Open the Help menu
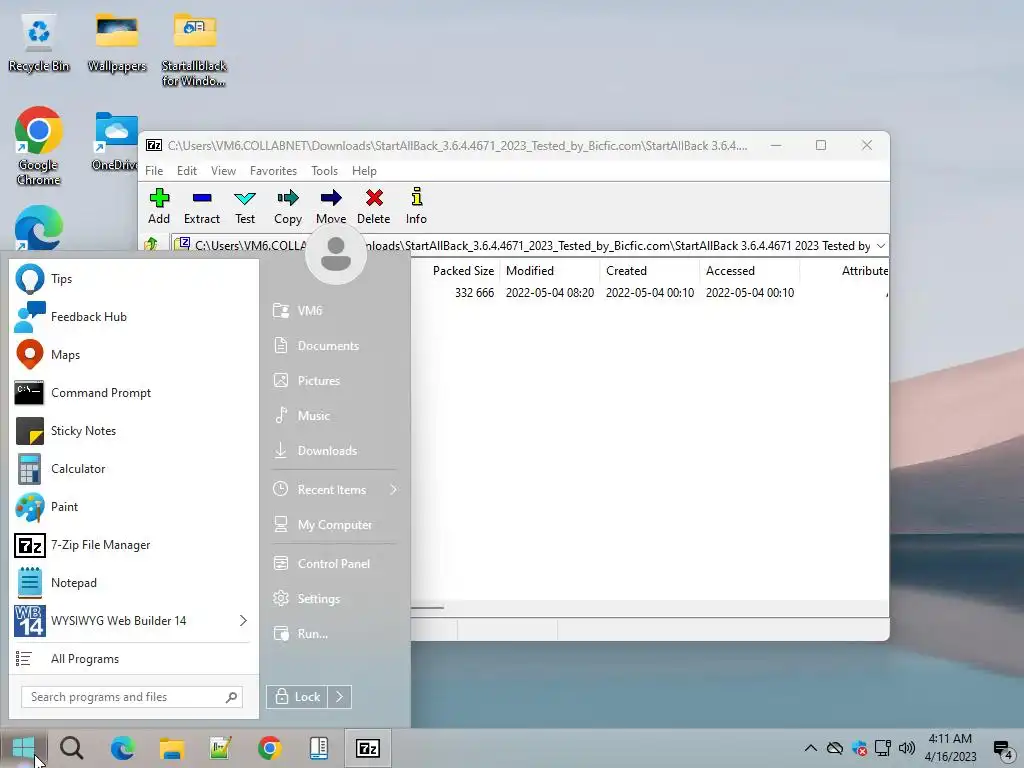 tap(364, 170)
